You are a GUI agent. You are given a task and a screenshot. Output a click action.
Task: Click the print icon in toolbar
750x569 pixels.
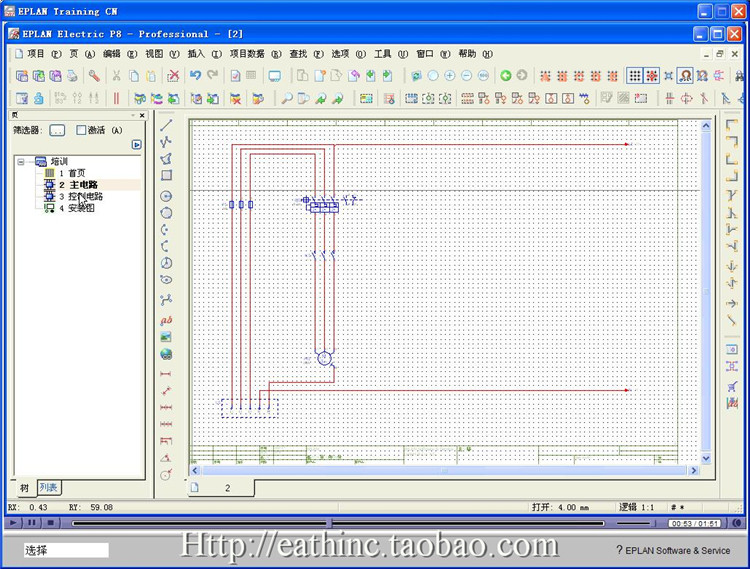72,76
